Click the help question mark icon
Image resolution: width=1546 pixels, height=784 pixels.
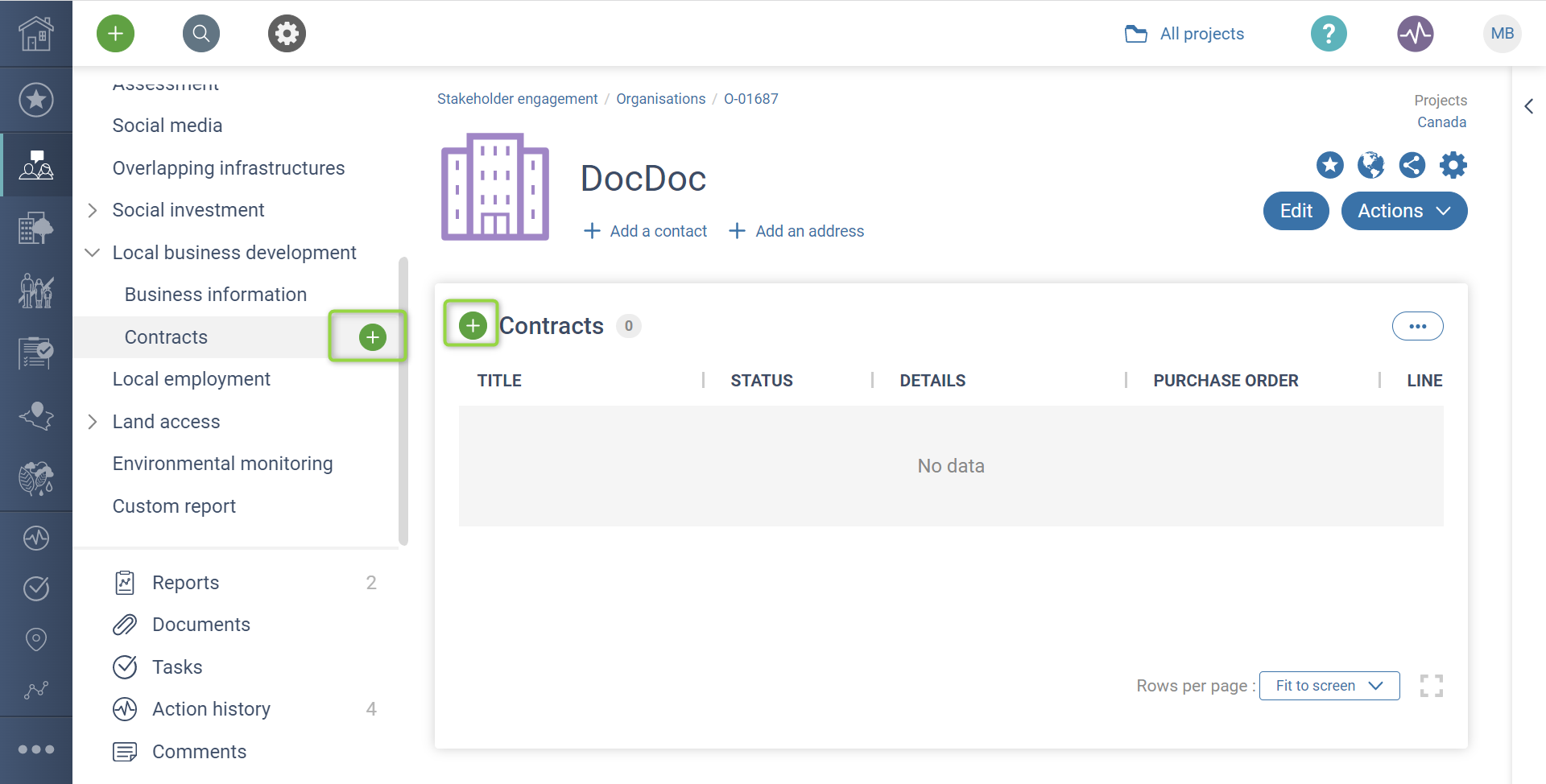[1329, 34]
